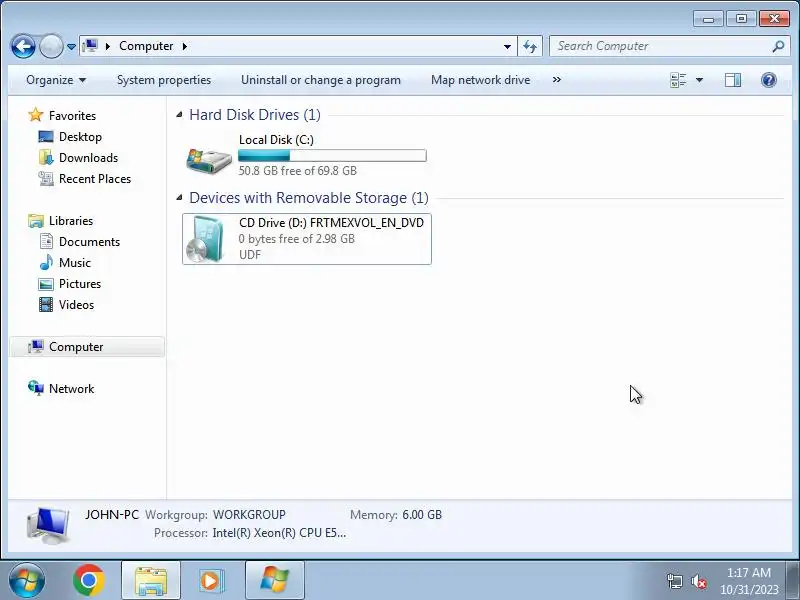The height and width of the screenshot is (600, 800).
Task: Click the Libraries folder icon in sidebar
Action: click(x=36, y=221)
